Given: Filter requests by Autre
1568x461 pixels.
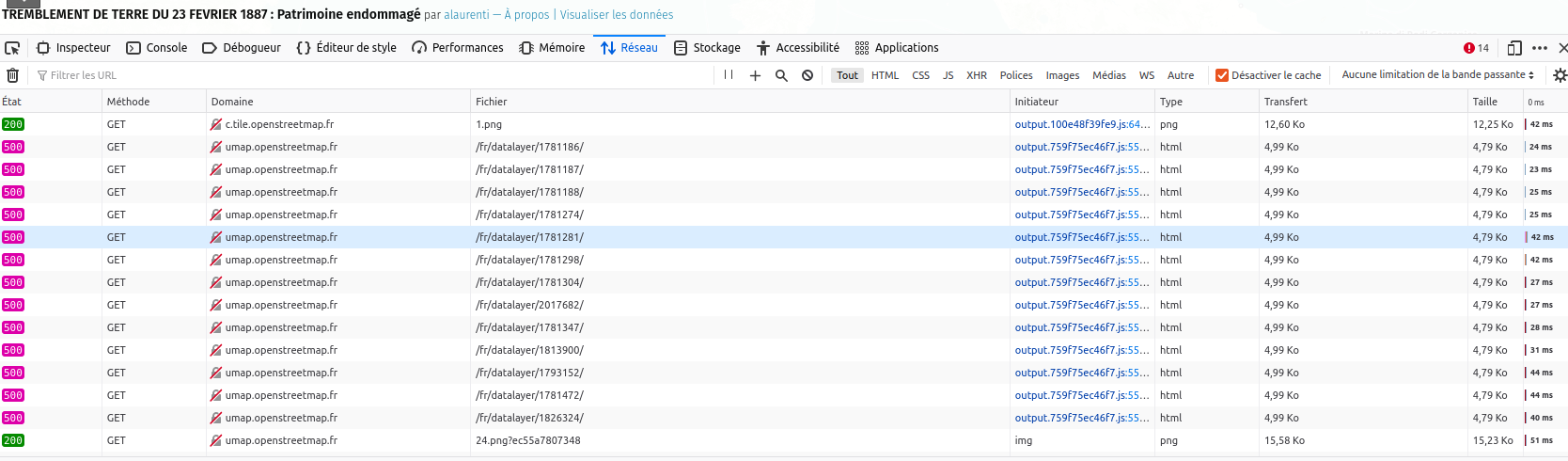Looking at the screenshot, I should coord(1181,75).
